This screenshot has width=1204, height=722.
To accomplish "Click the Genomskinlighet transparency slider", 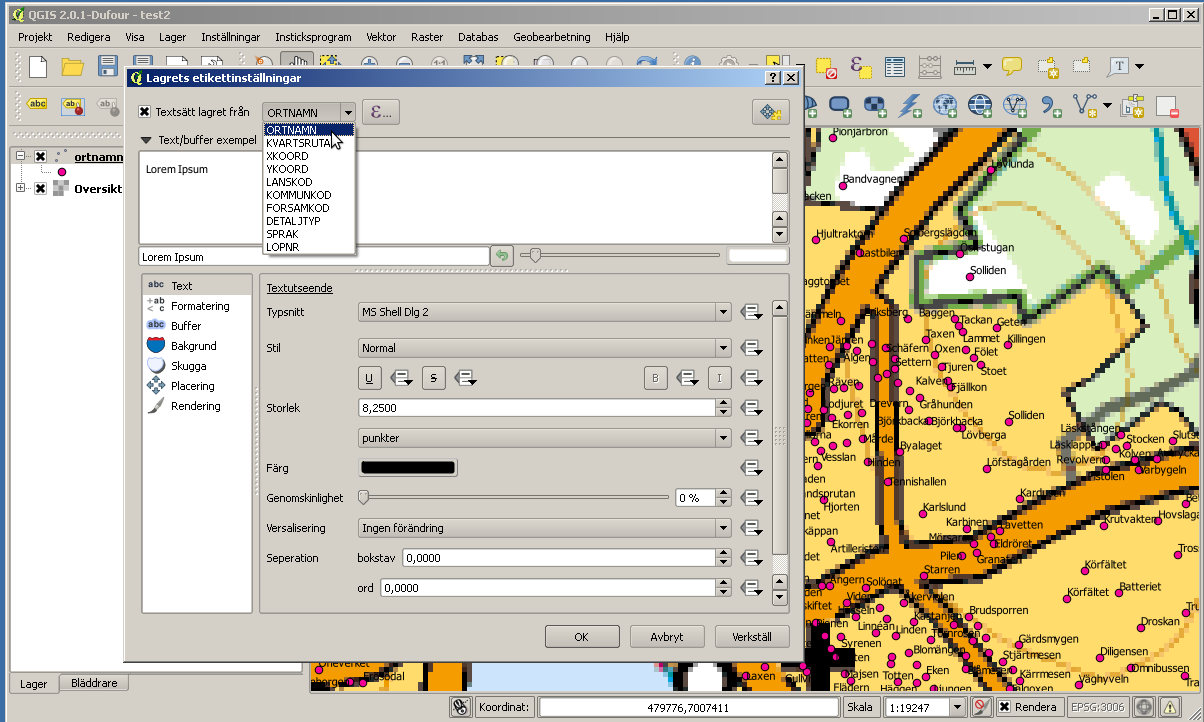I will coord(514,497).
